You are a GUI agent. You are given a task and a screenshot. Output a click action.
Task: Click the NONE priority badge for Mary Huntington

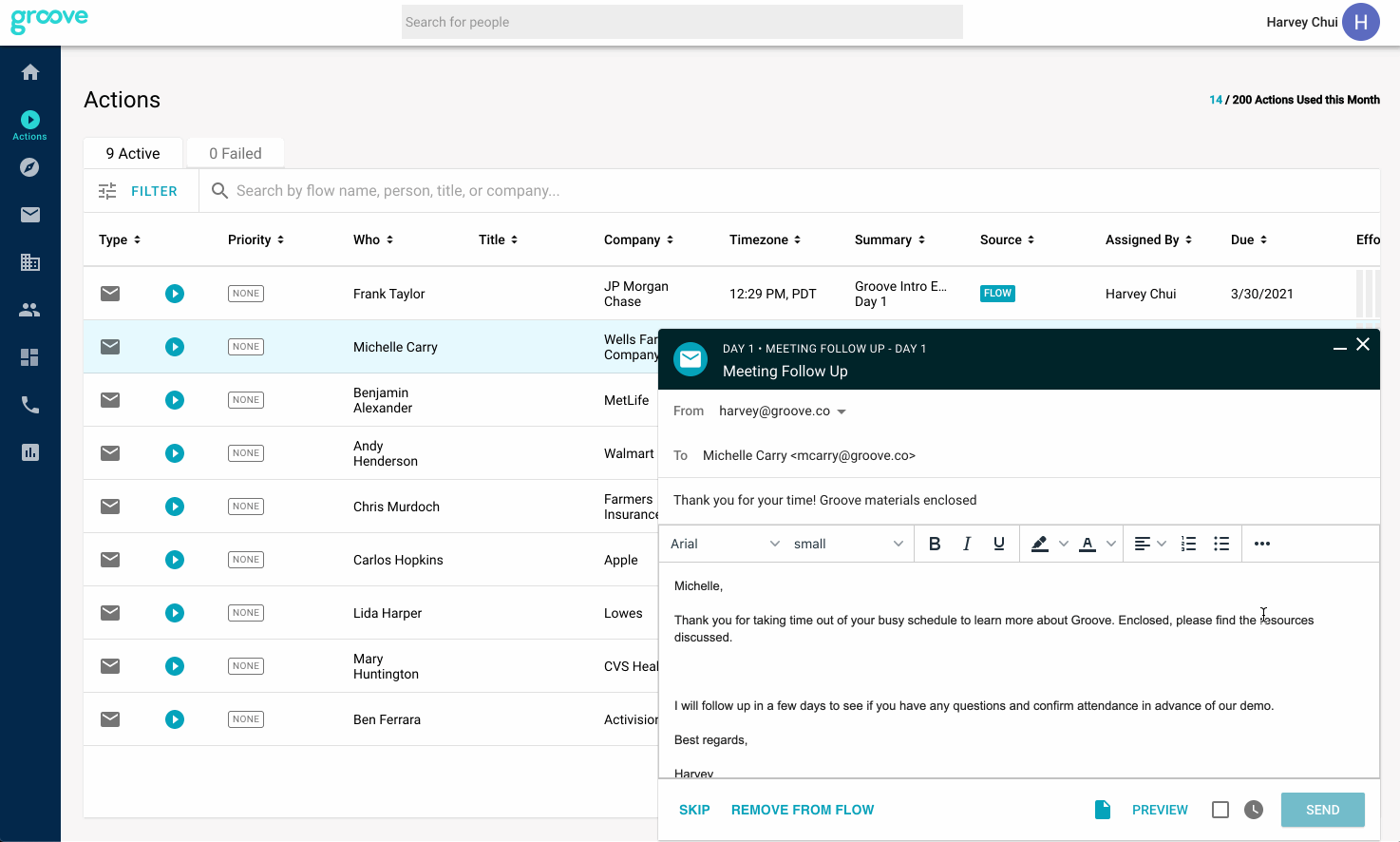pyautogui.click(x=246, y=666)
